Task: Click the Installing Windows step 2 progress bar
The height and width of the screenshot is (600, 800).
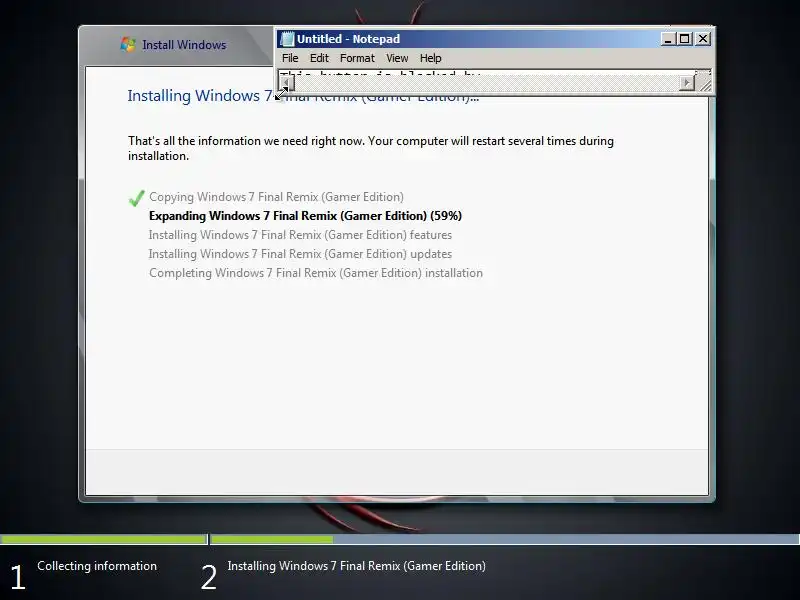Action: pos(505,539)
